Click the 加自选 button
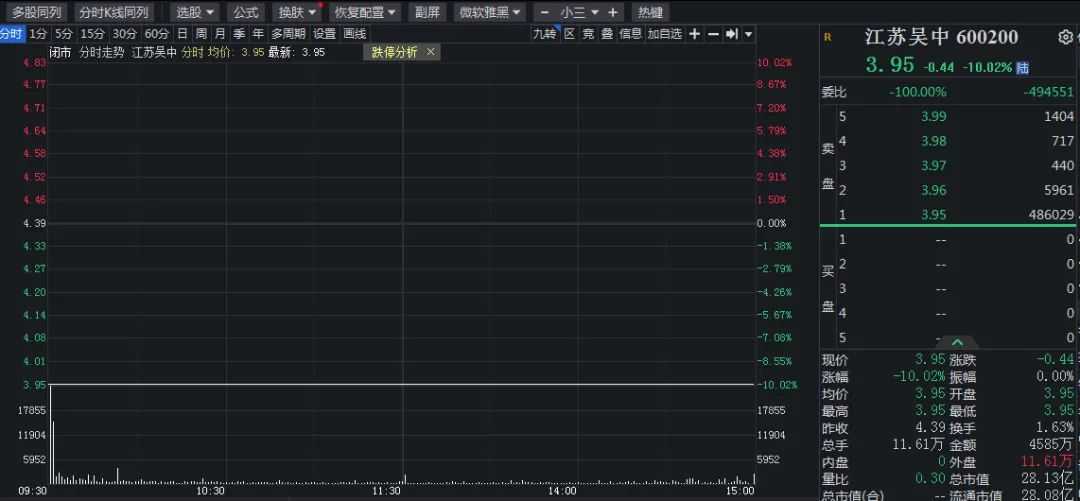This screenshot has height=501, width=1080. [x=664, y=34]
